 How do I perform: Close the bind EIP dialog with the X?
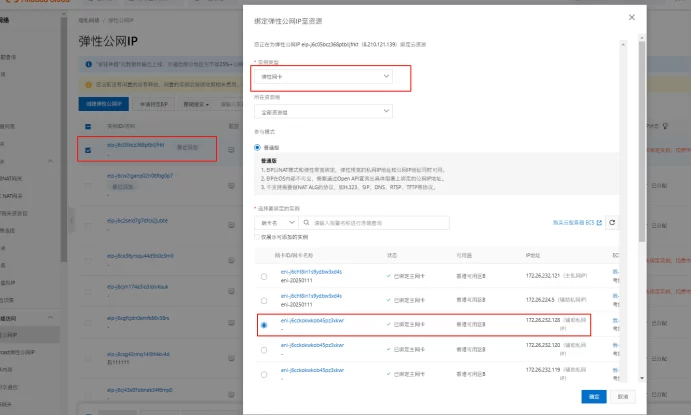(632, 17)
